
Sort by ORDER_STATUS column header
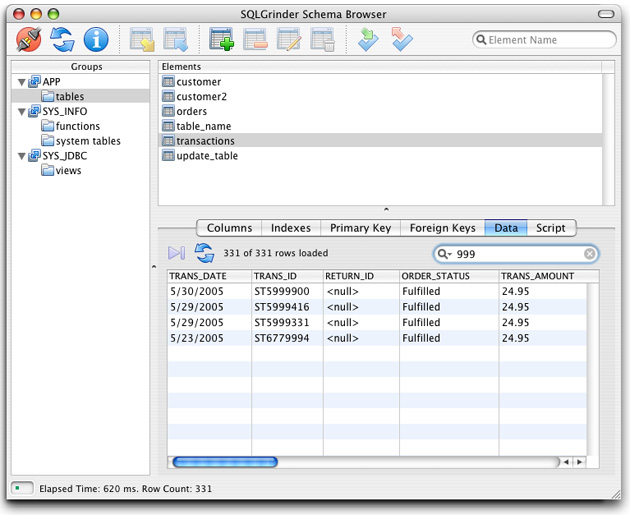[x=449, y=276]
